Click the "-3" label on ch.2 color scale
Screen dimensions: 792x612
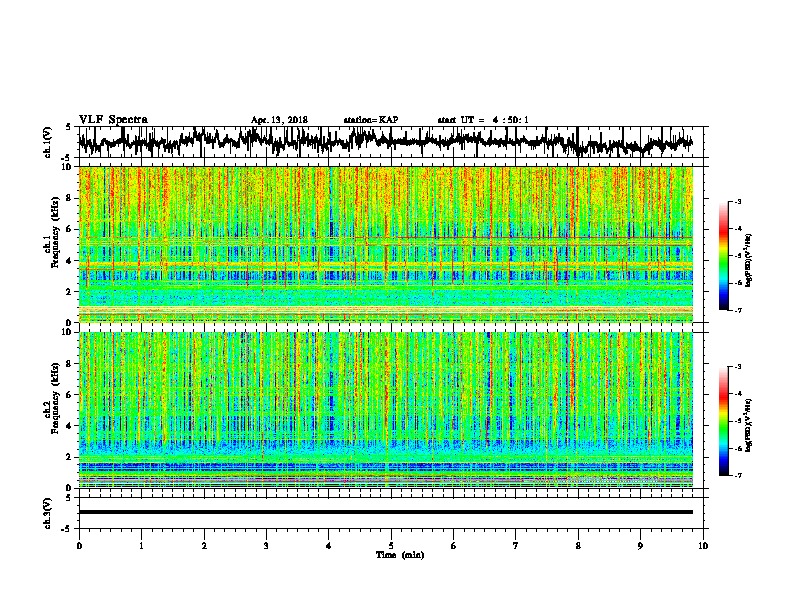click(737, 367)
